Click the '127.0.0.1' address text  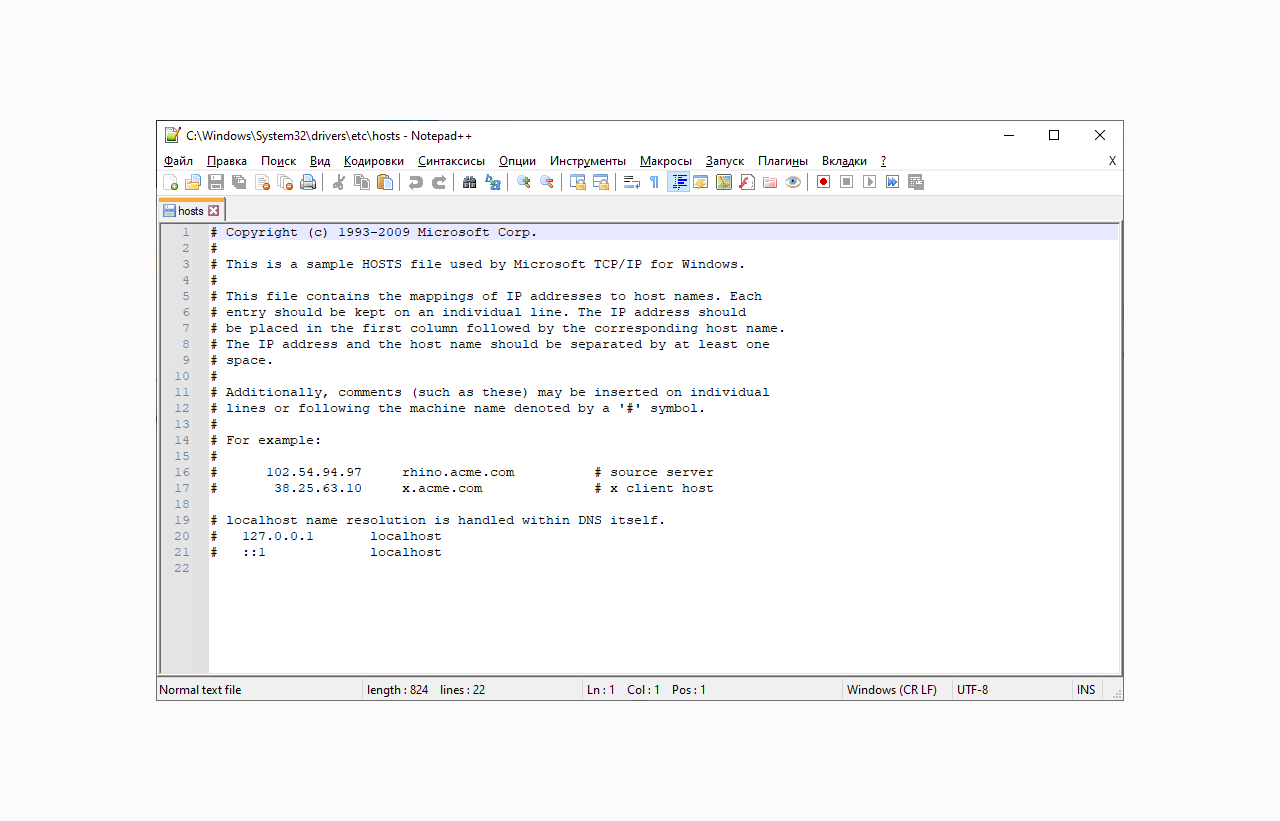pos(278,536)
